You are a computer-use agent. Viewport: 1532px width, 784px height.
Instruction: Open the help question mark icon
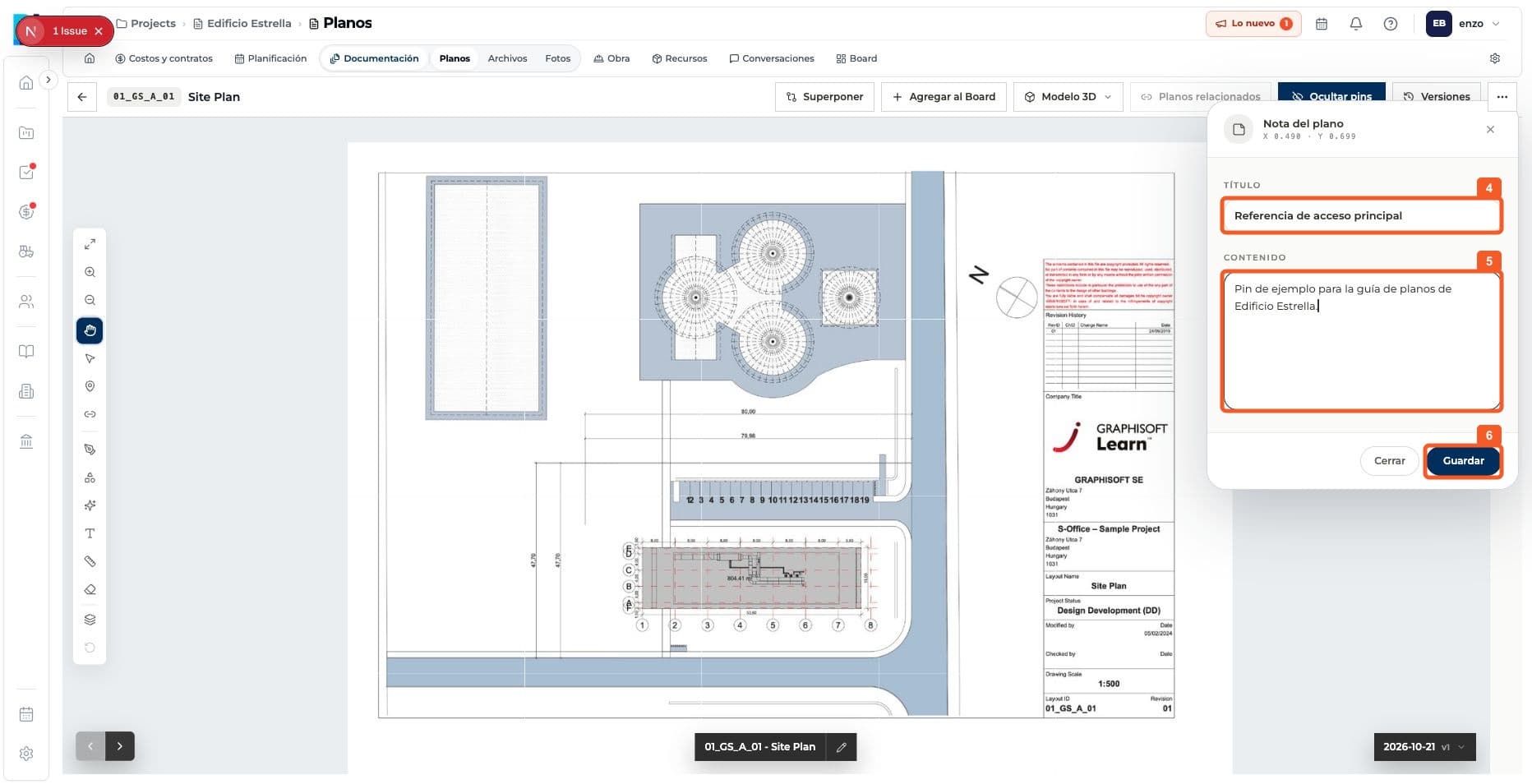point(1391,24)
